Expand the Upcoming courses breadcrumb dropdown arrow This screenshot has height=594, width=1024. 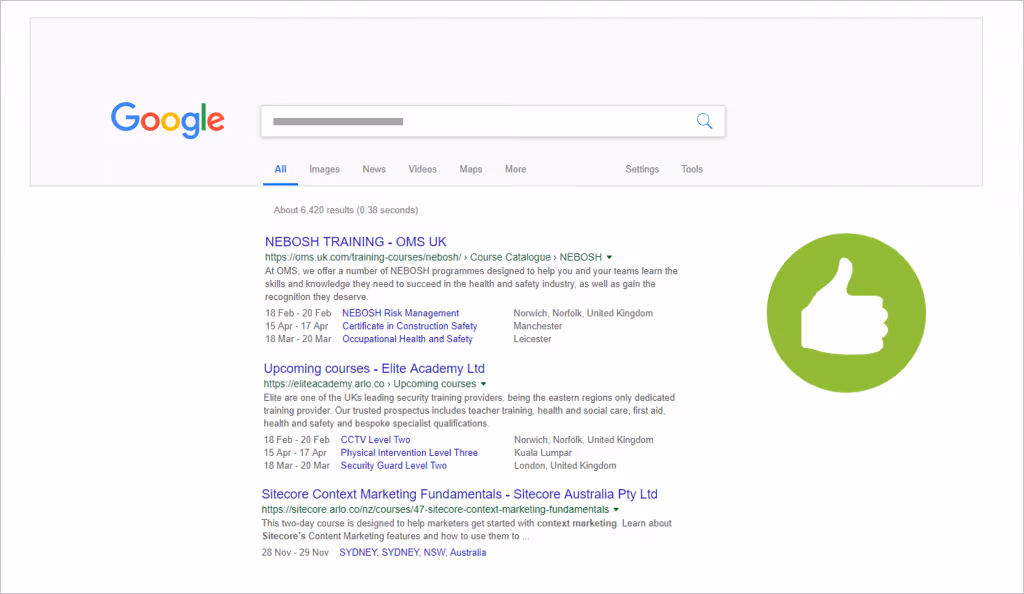pos(484,383)
